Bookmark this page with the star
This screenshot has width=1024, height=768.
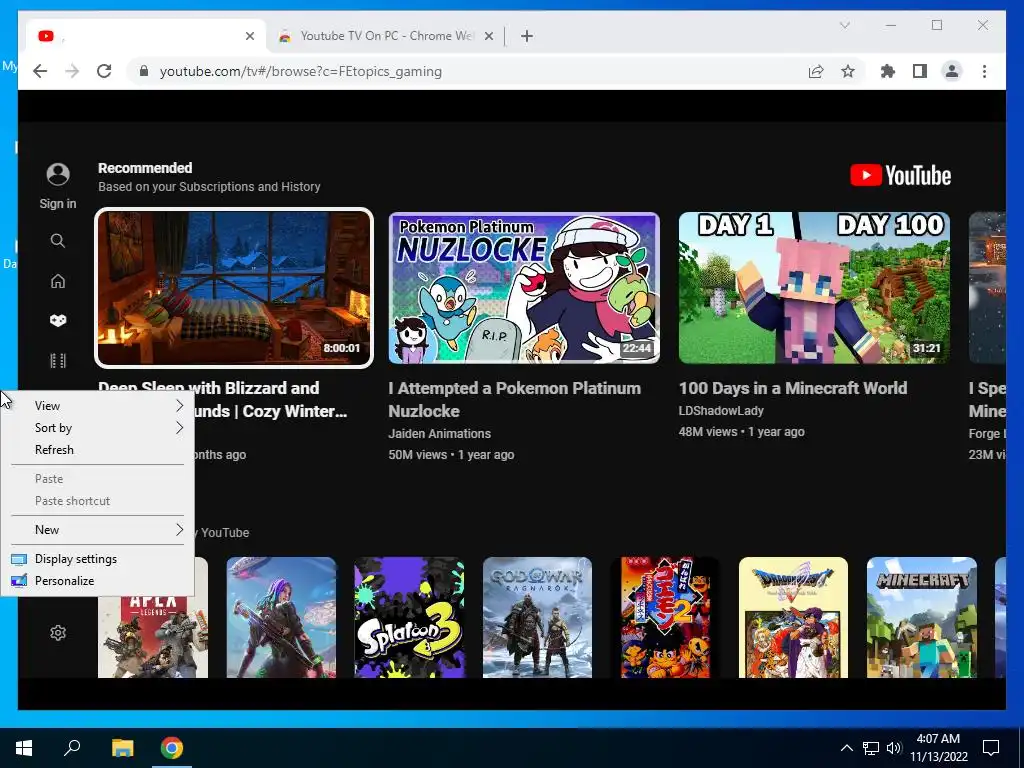848,71
